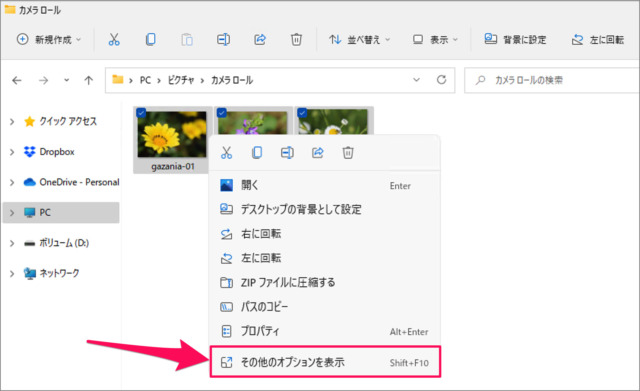The width and height of the screenshot is (640, 391).
Task: Click the folder icon in the address bar
Action: (118, 79)
